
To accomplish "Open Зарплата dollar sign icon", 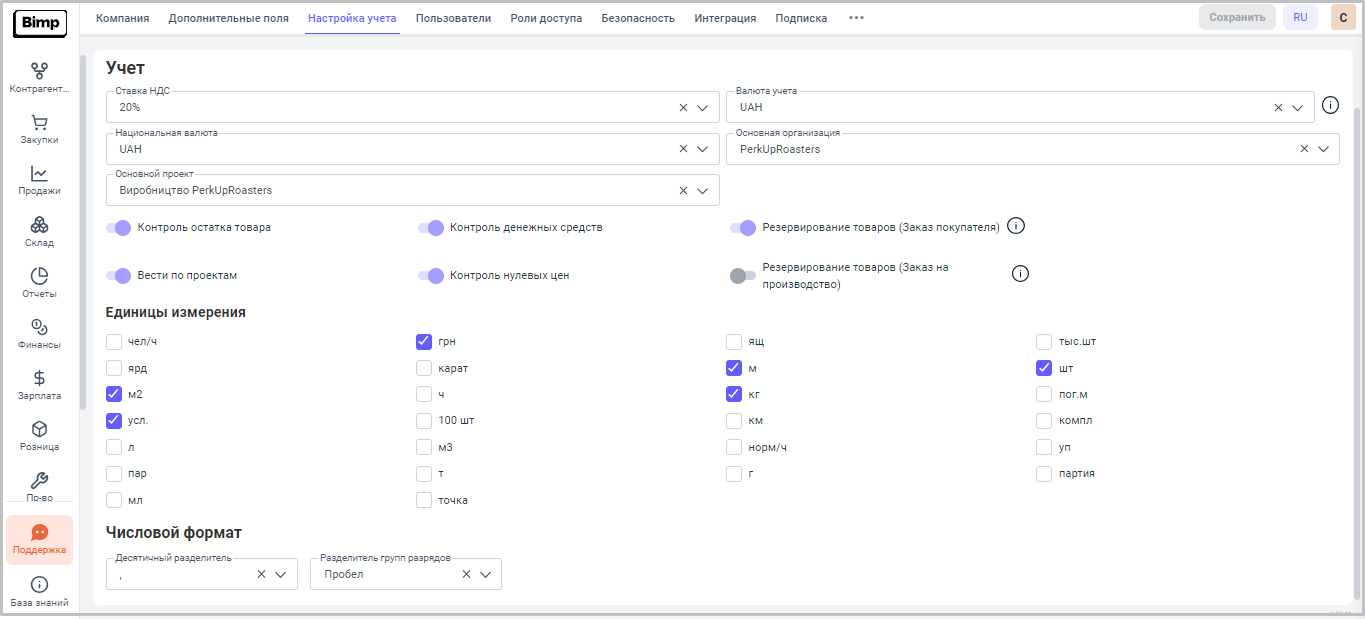I will pyautogui.click(x=39, y=380).
